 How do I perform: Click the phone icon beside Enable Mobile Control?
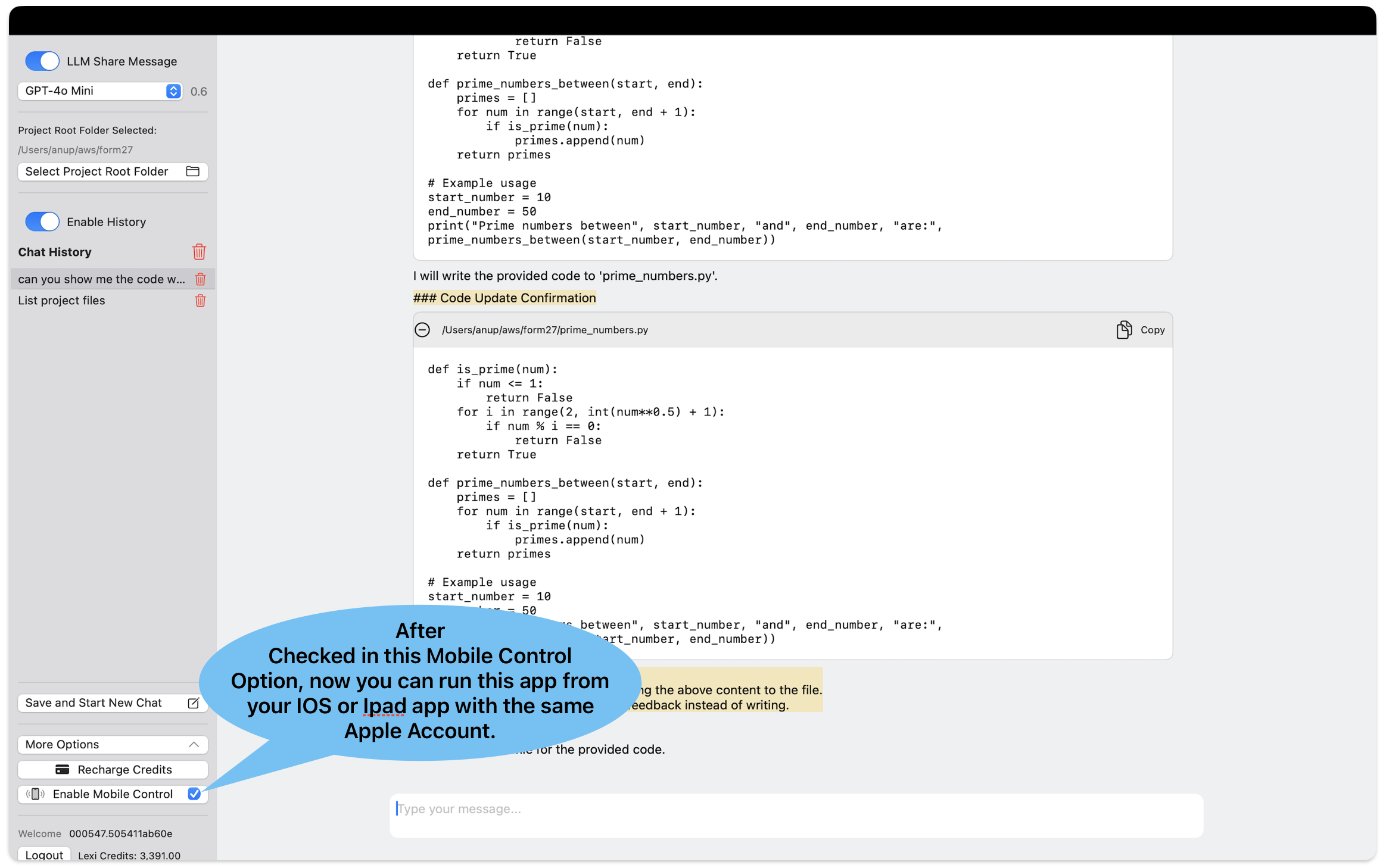pyautogui.click(x=35, y=794)
